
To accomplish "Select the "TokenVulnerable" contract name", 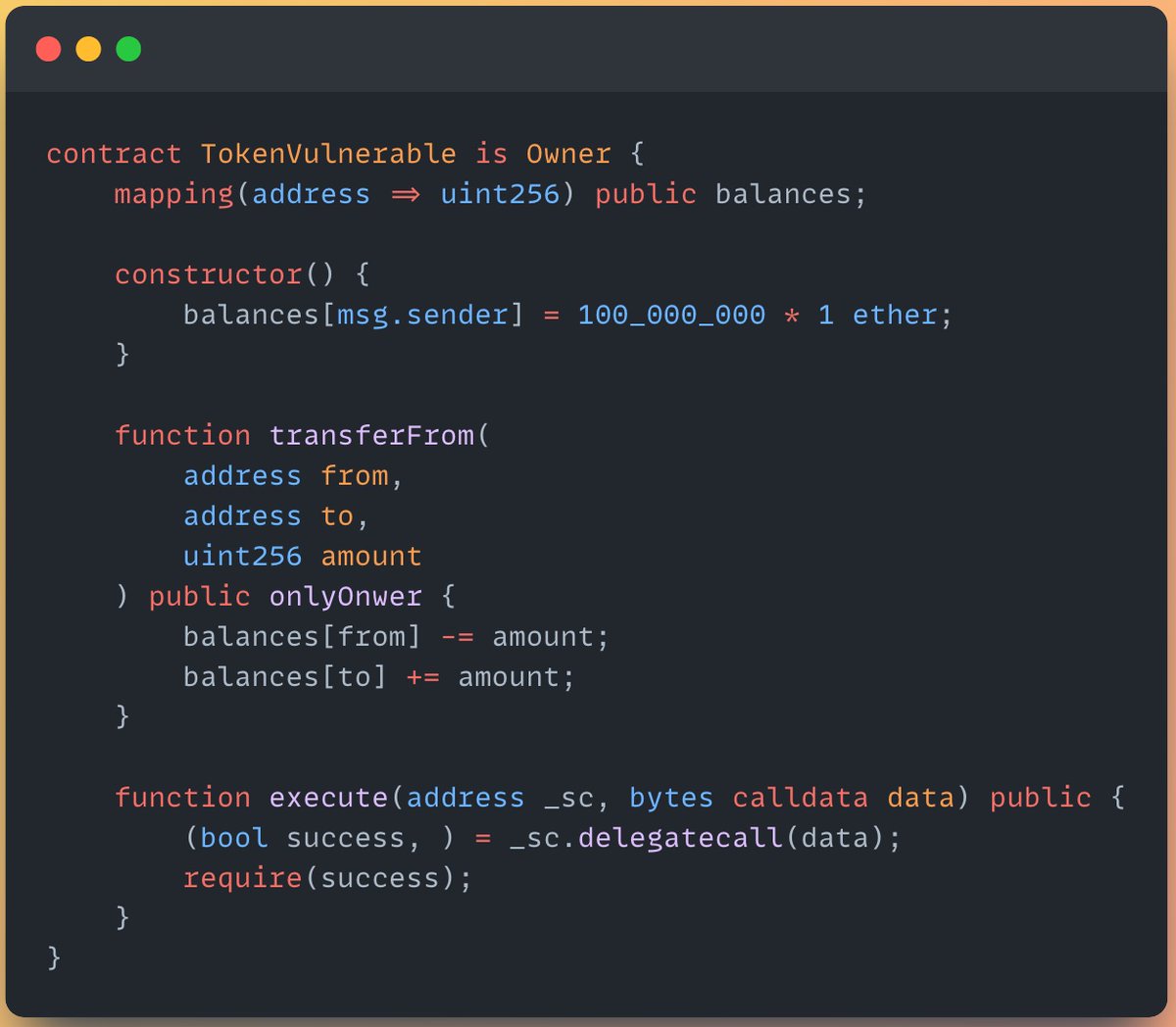I will 328,154.
